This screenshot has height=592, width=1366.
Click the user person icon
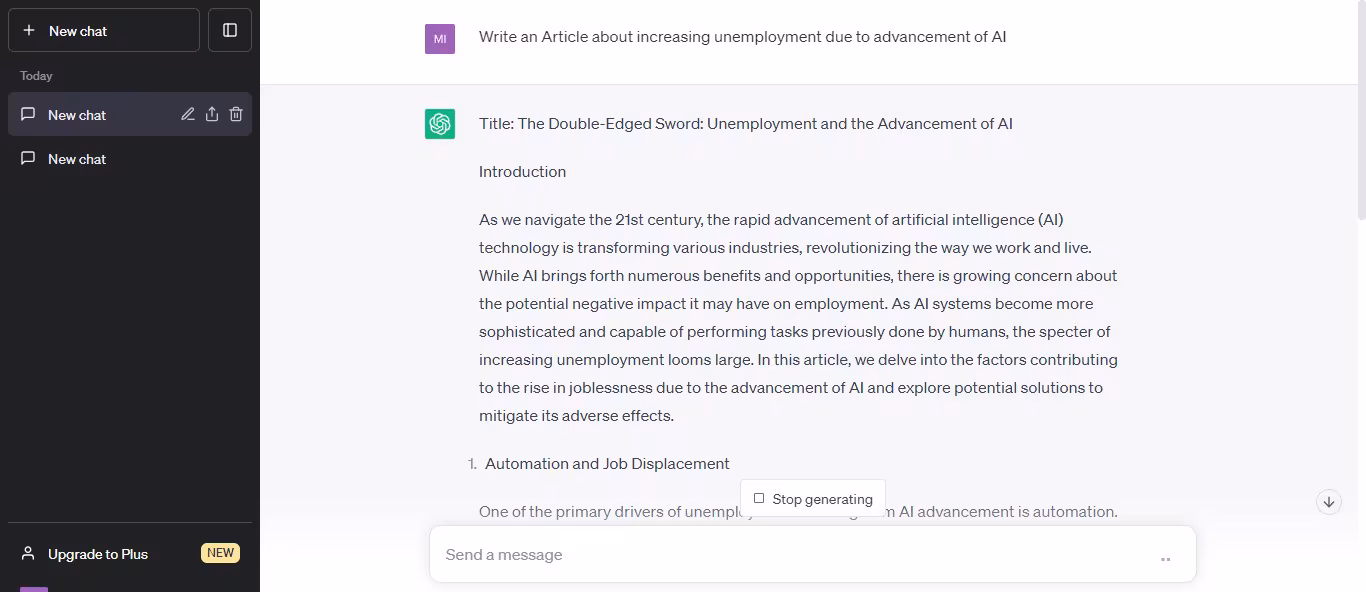tap(28, 554)
